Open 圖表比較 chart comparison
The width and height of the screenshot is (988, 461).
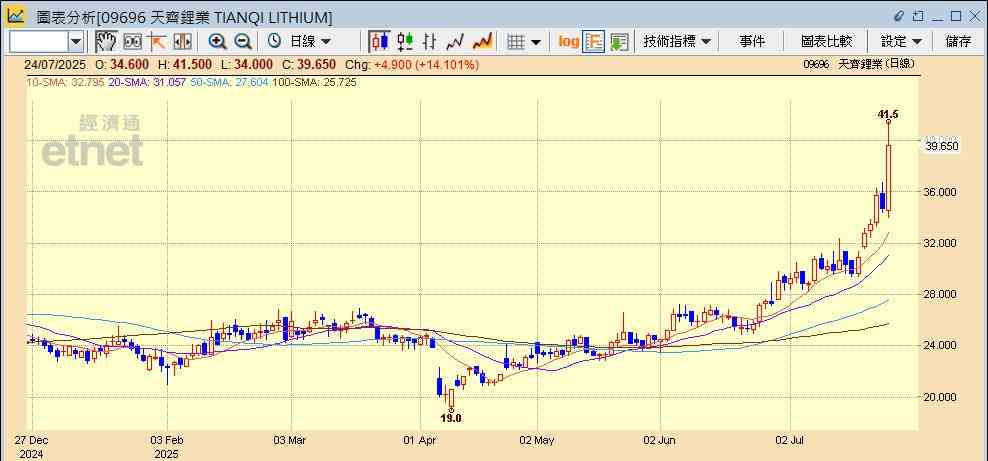(x=826, y=42)
